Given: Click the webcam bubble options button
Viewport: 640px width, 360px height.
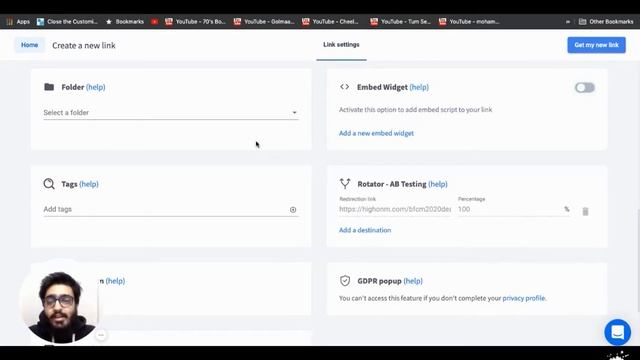Looking at the screenshot, I should pos(101,335).
